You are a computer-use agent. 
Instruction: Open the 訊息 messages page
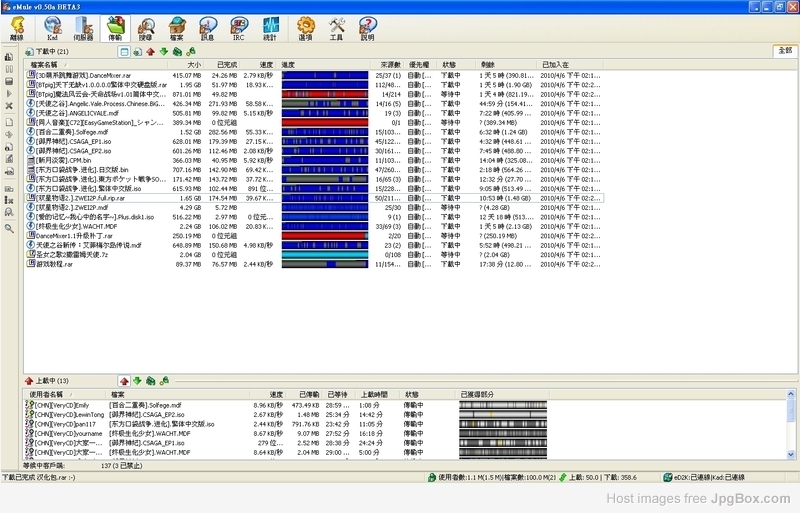click(208, 28)
